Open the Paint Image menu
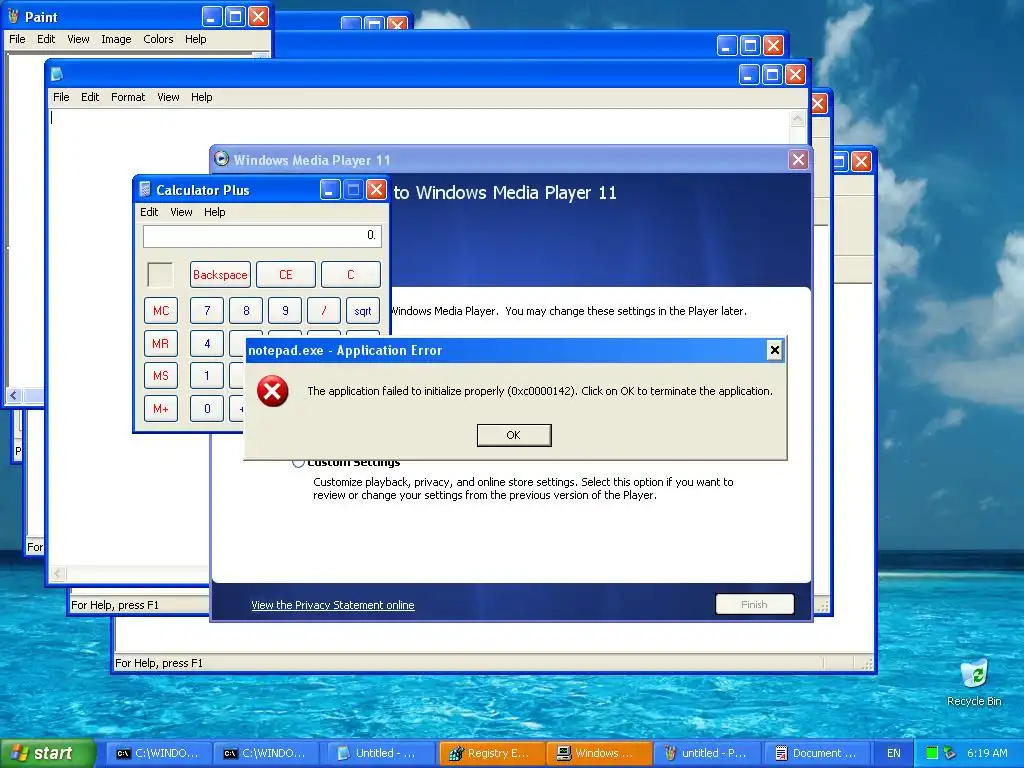This screenshot has height=768, width=1024. pyautogui.click(x=116, y=39)
